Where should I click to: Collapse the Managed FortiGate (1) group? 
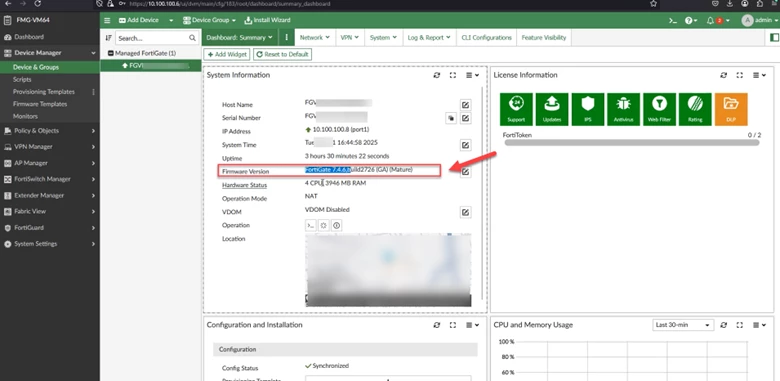110,53
